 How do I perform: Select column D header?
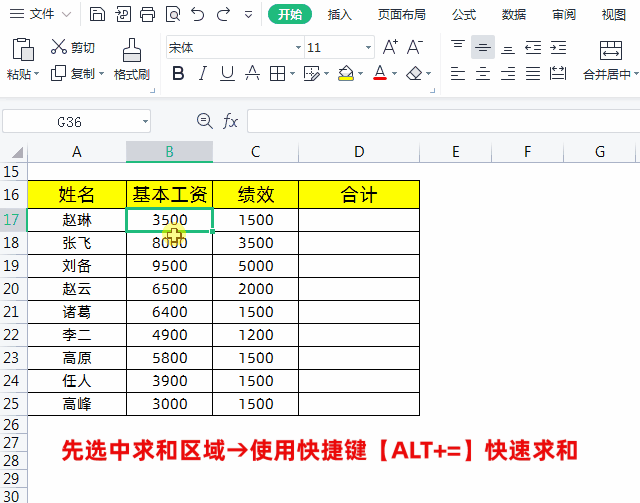359,152
